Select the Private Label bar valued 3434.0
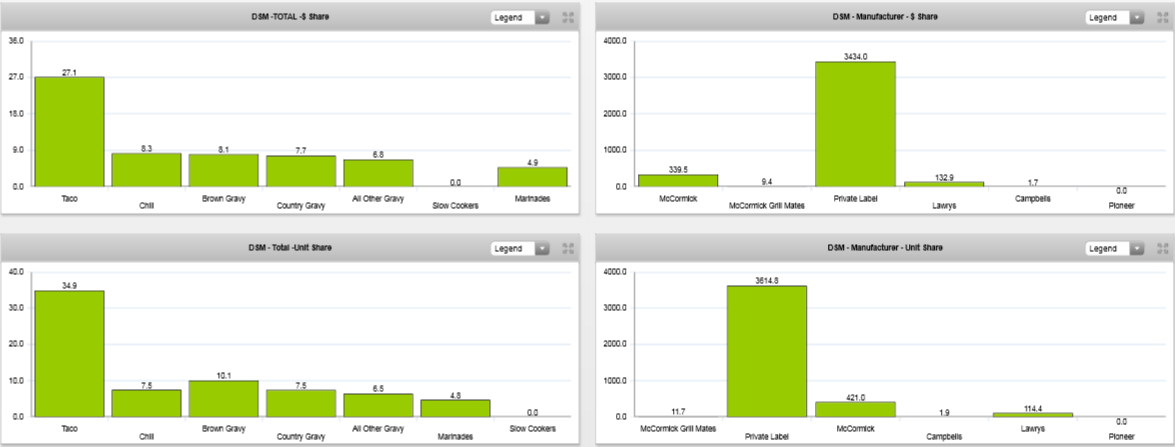 point(854,124)
